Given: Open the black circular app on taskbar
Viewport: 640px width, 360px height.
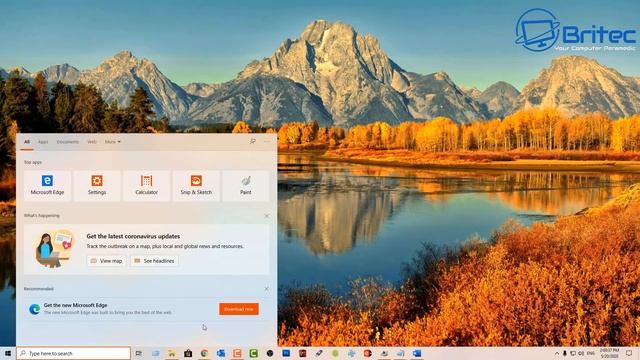Looking at the screenshot, I should click(x=270, y=353).
